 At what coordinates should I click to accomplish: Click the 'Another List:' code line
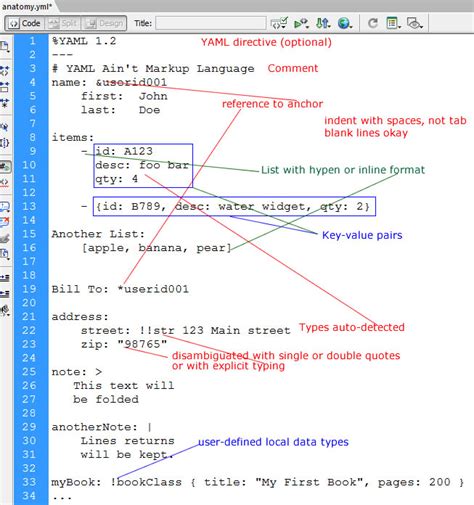click(98, 234)
